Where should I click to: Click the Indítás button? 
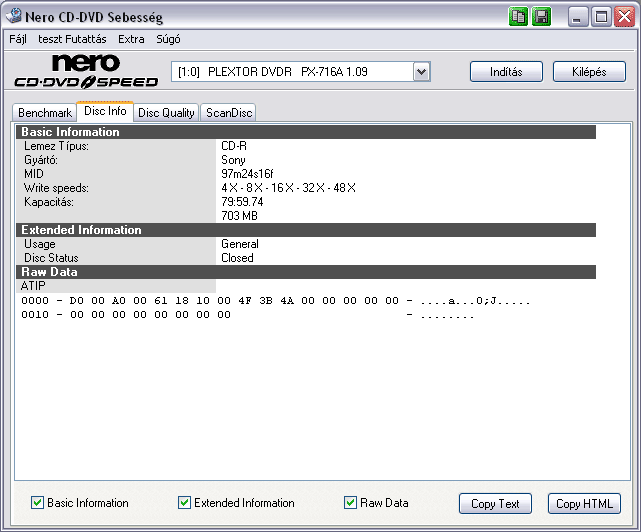coord(506,72)
